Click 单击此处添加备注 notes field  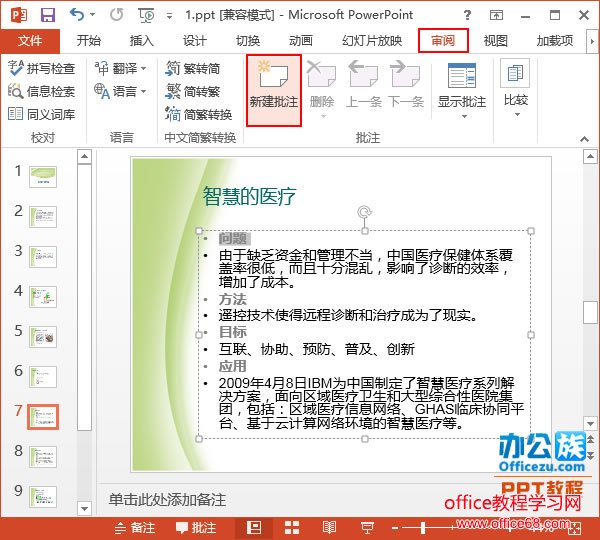click(167, 499)
